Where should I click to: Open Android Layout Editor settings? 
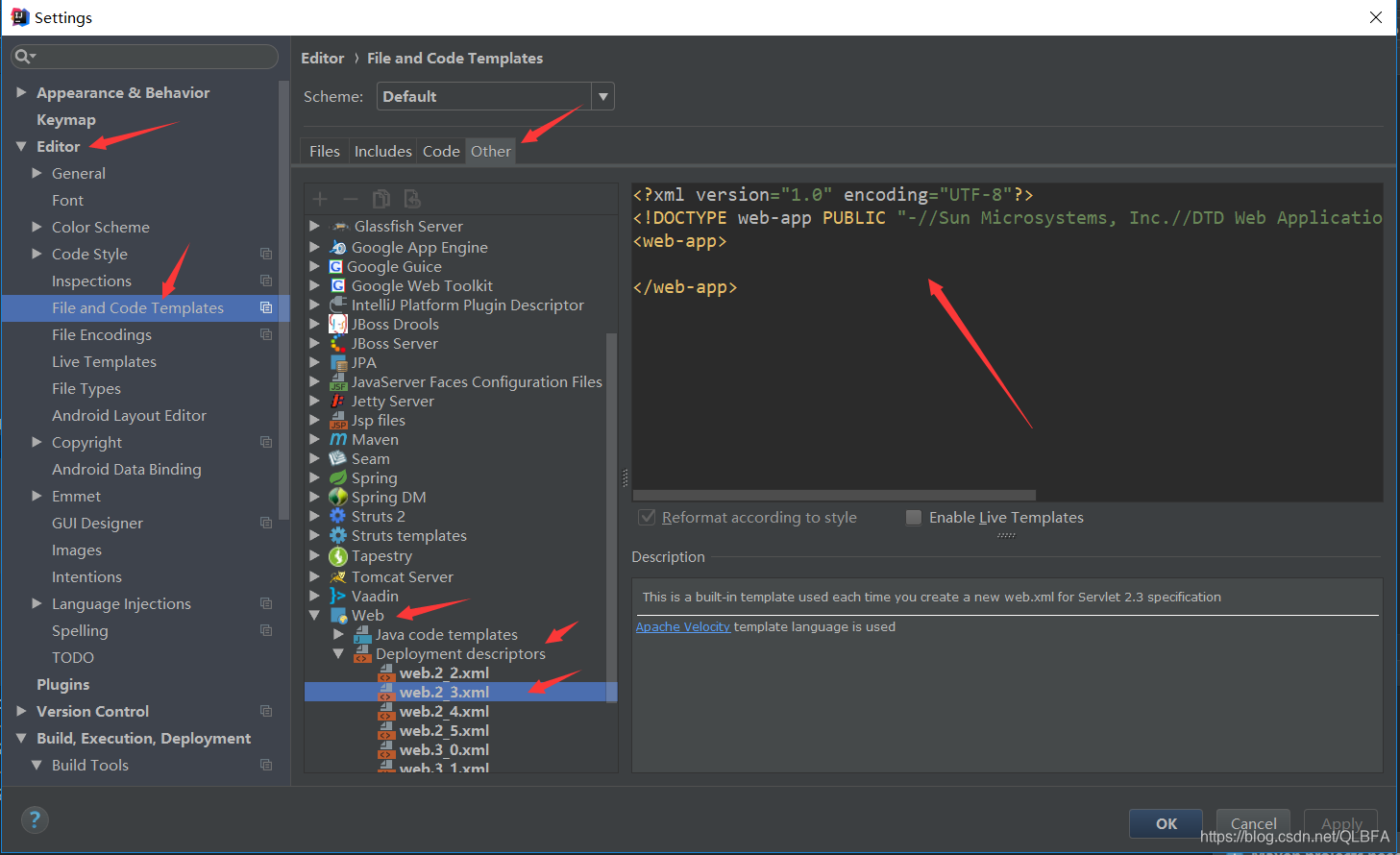point(129,415)
